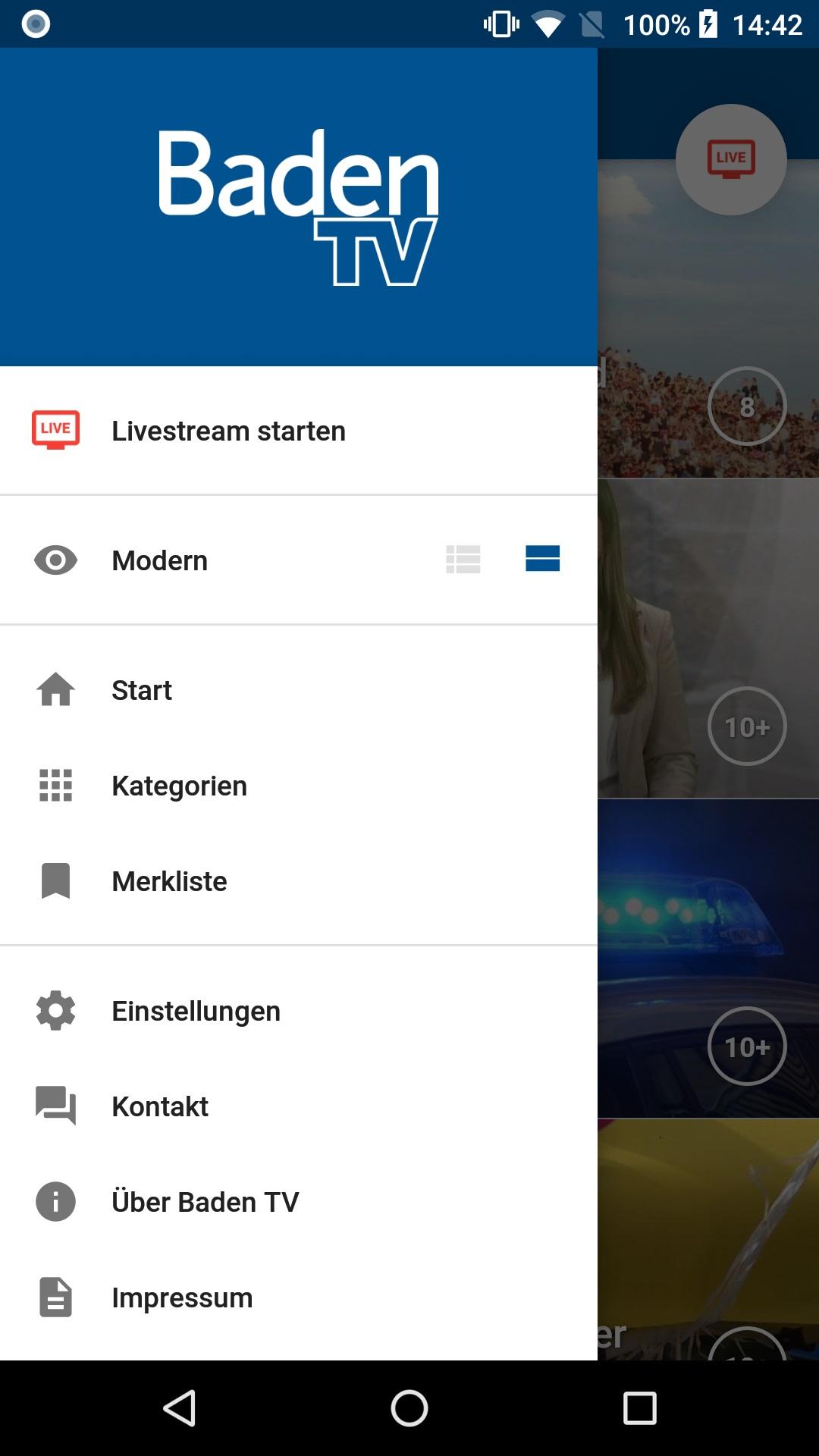Screen dimensions: 819x1456
Task: Tap the vibrate mode status icon
Action: [501, 24]
